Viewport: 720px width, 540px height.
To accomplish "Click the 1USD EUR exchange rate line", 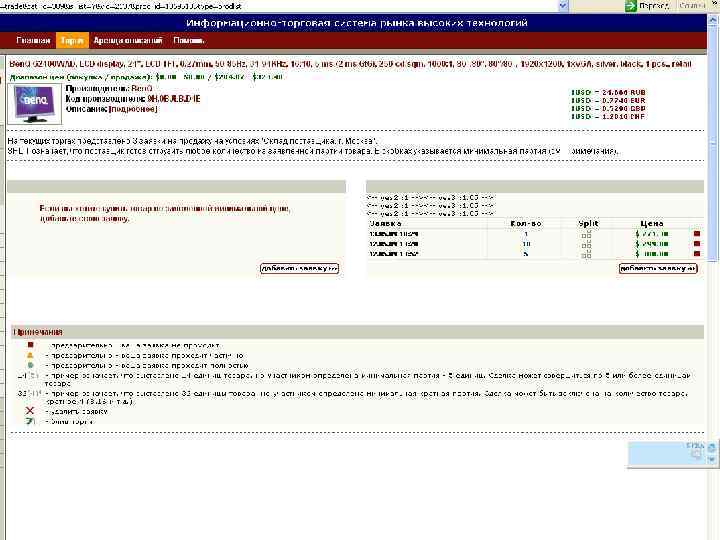I will [x=608, y=100].
